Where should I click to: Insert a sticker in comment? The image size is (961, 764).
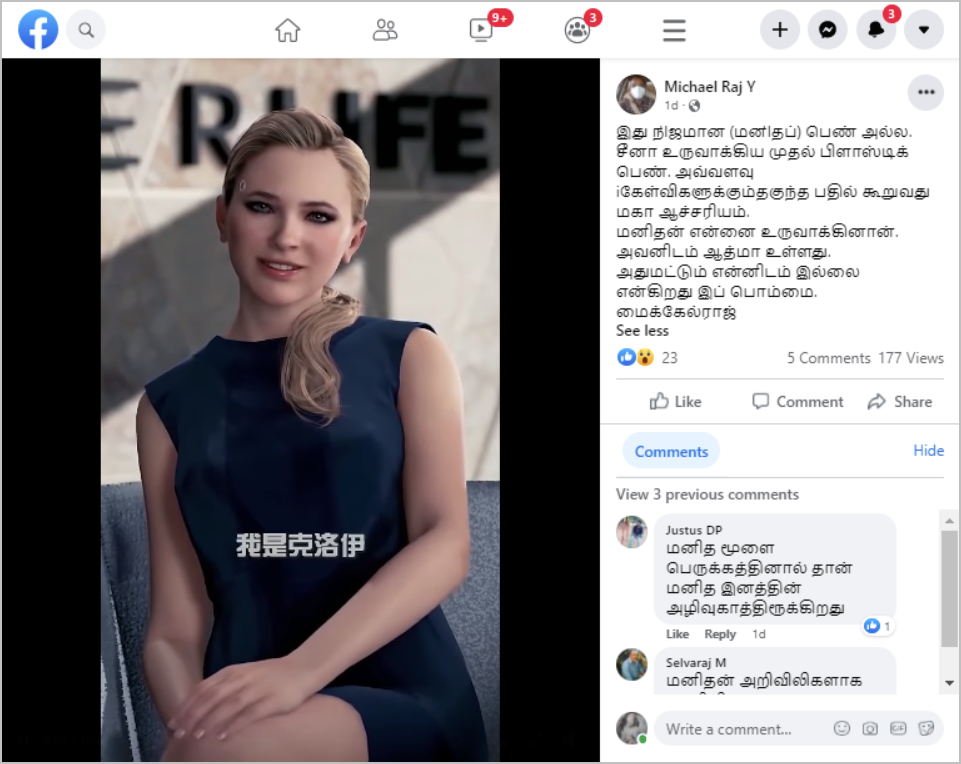(926, 728)
